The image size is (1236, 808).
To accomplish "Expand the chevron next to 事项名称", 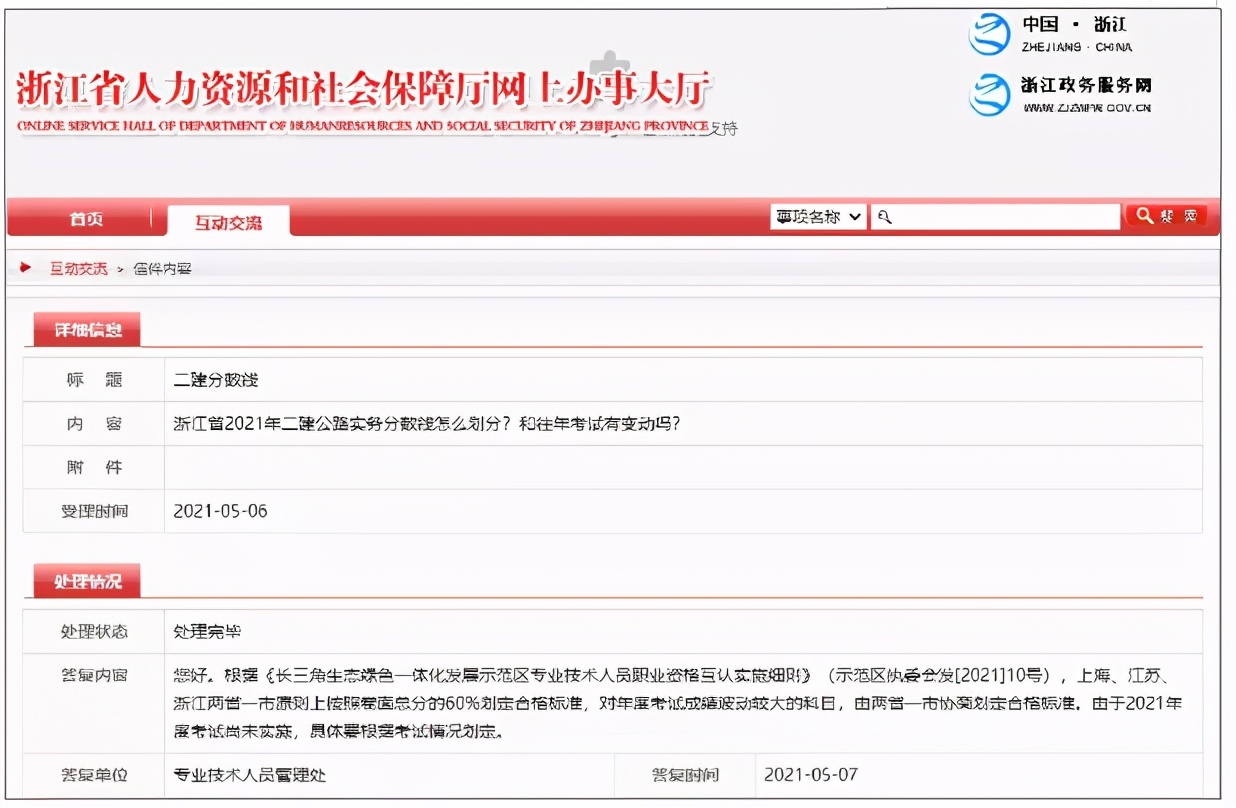I will click(855, 215).
